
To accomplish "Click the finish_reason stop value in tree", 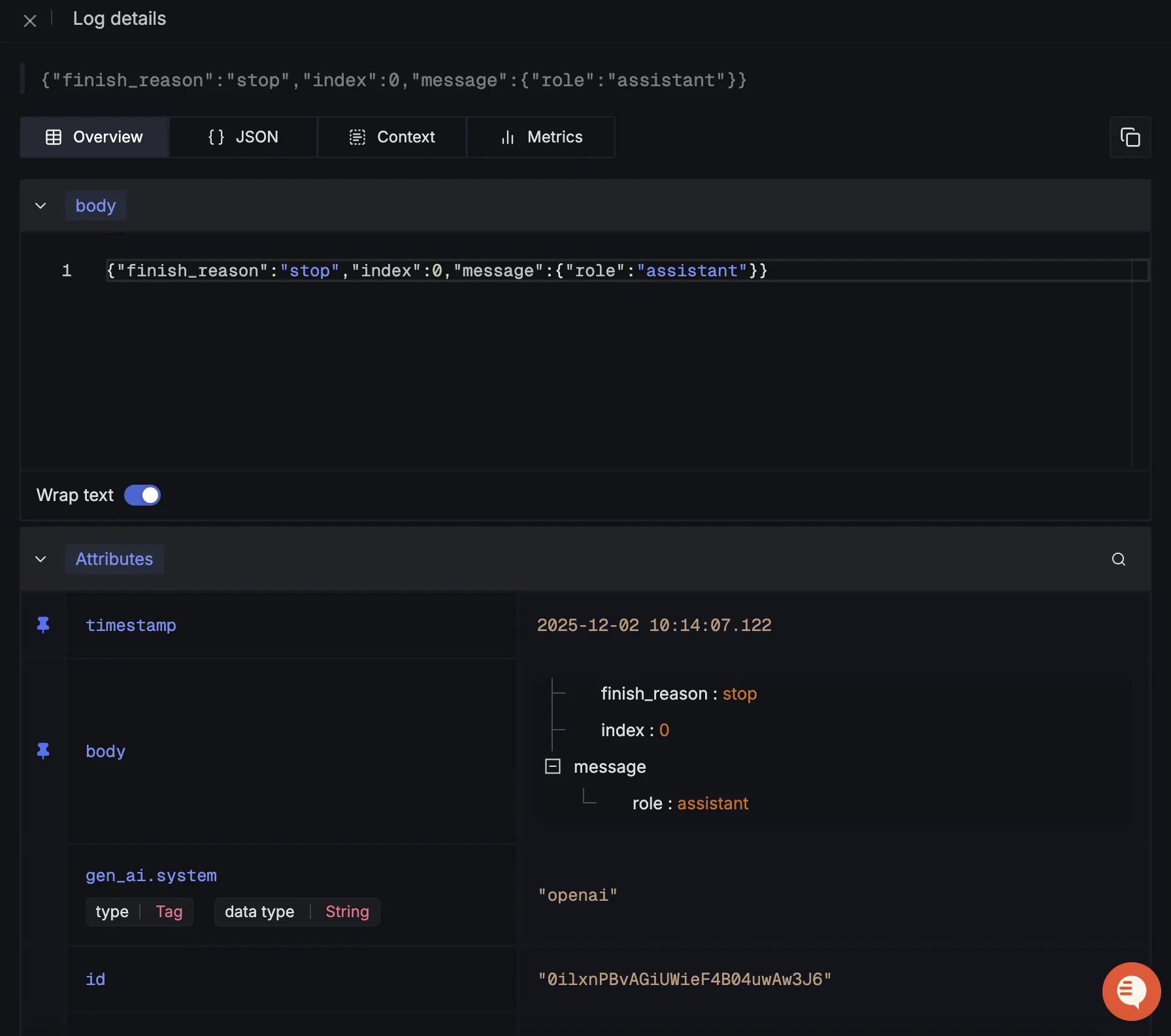I will click(x=739, y=694).
